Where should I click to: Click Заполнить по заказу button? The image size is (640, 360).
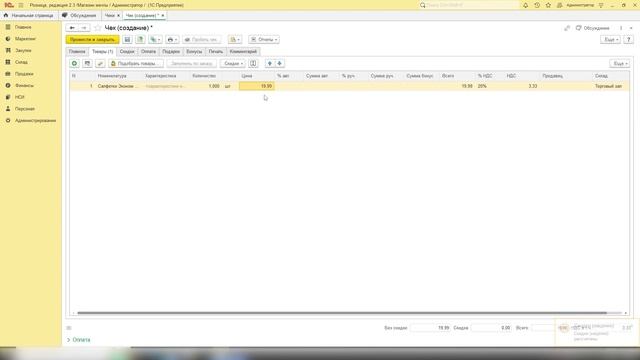coord(192,64)
